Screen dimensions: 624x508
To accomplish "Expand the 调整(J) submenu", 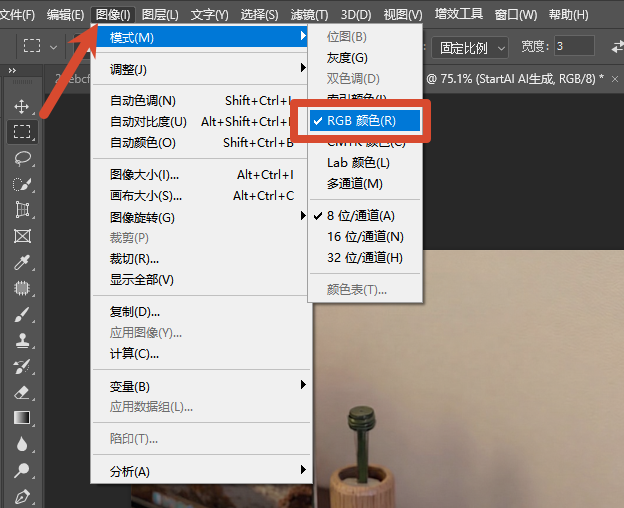I will click(x=201, y=69).
